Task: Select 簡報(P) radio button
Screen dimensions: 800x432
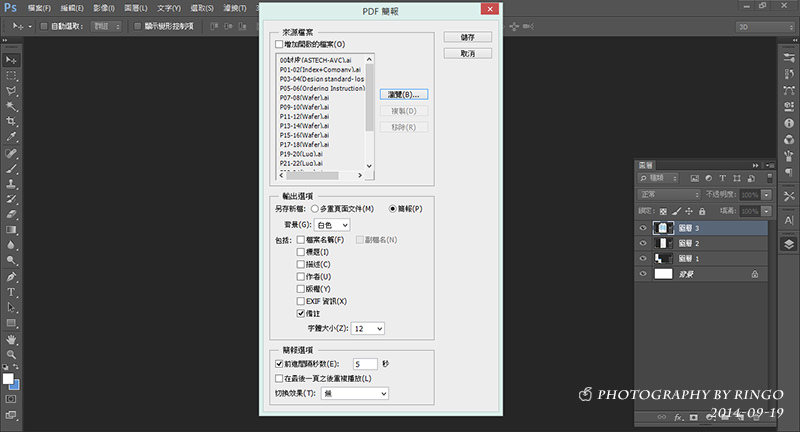Action: pyautogui.click(x=392, y=209)
